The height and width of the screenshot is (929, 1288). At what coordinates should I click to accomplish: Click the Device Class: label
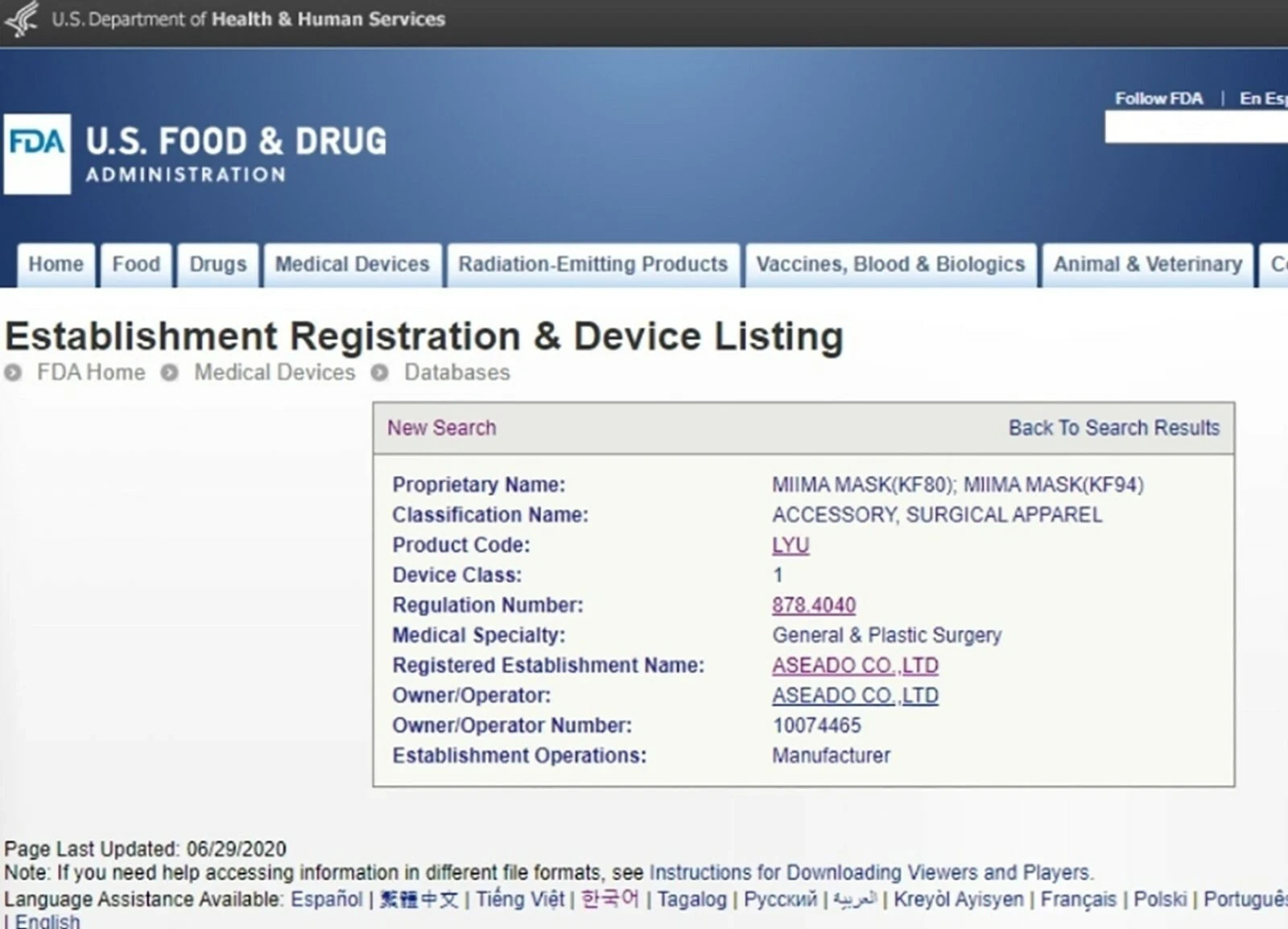click(457, 576)
